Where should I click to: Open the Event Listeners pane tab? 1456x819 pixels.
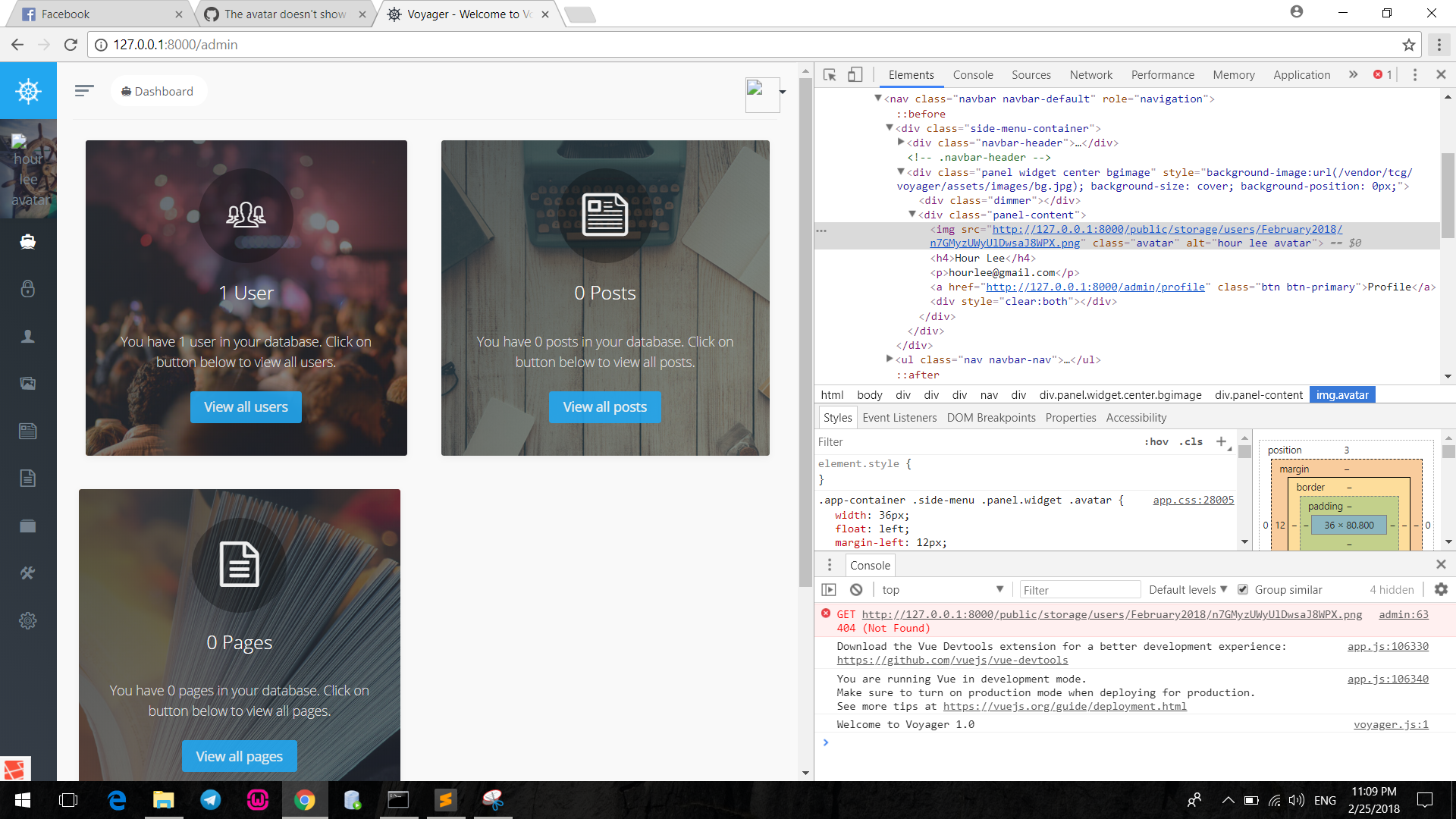(x=899, y=417)
